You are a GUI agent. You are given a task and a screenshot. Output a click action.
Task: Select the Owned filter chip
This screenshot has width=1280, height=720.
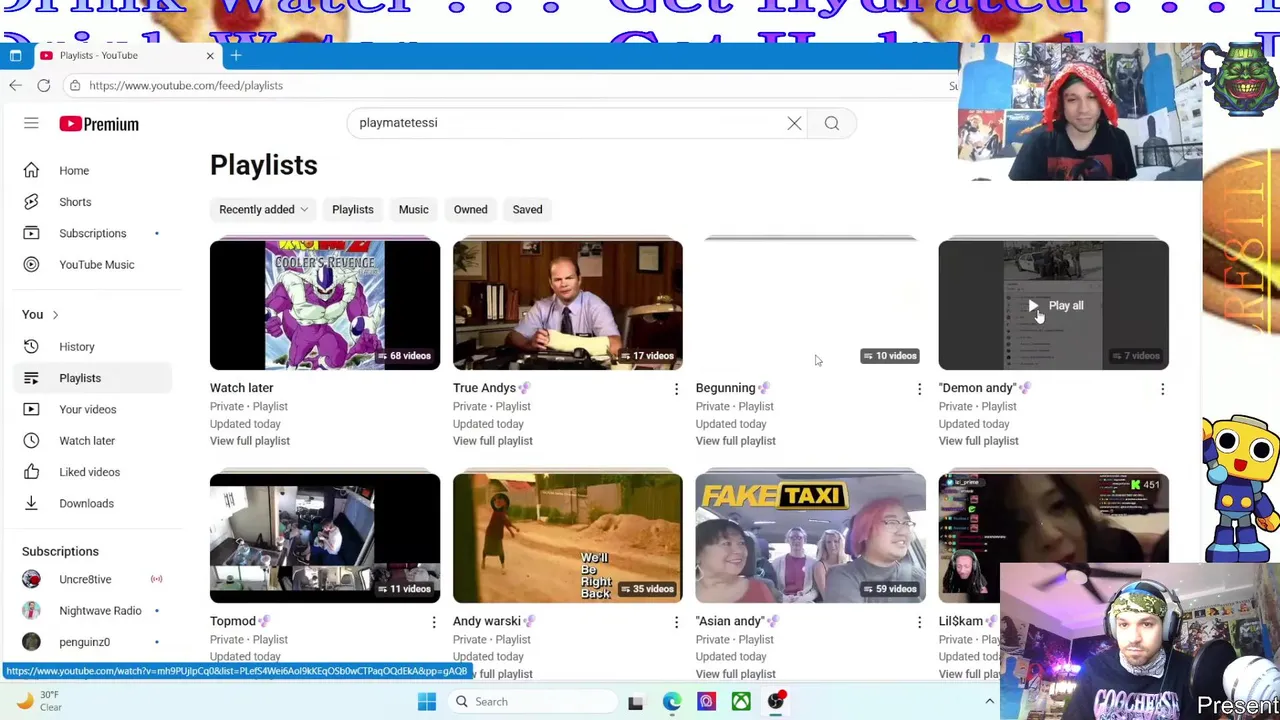[470, 210]
